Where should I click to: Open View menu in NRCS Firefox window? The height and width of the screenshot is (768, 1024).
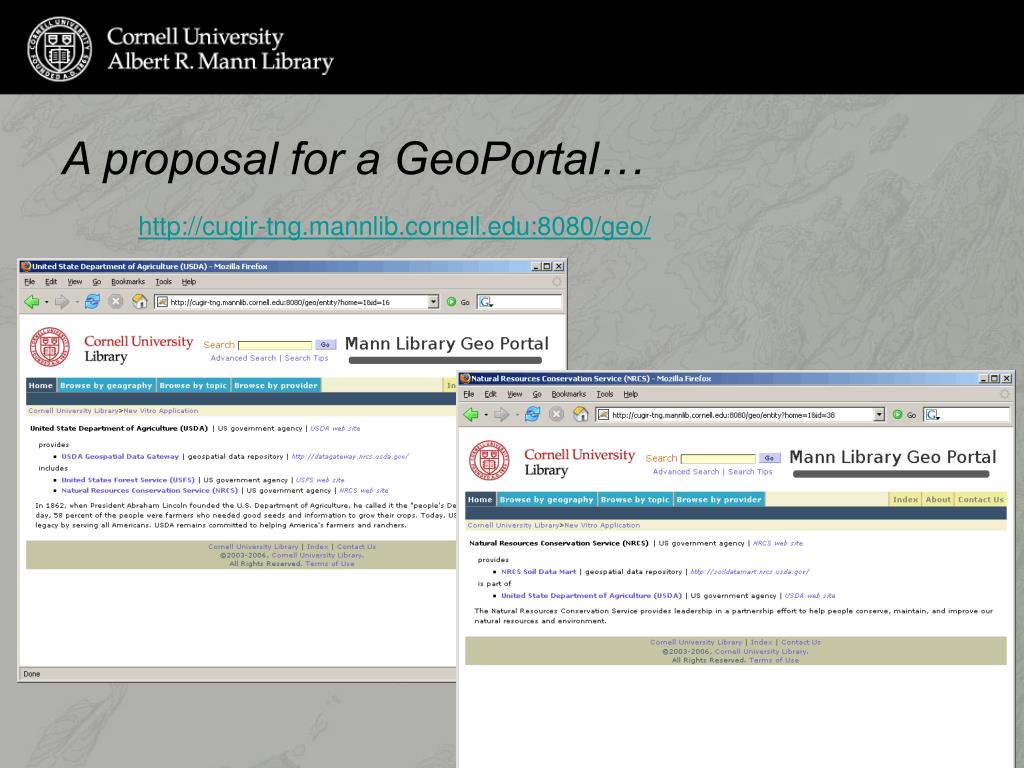(515, 394)
